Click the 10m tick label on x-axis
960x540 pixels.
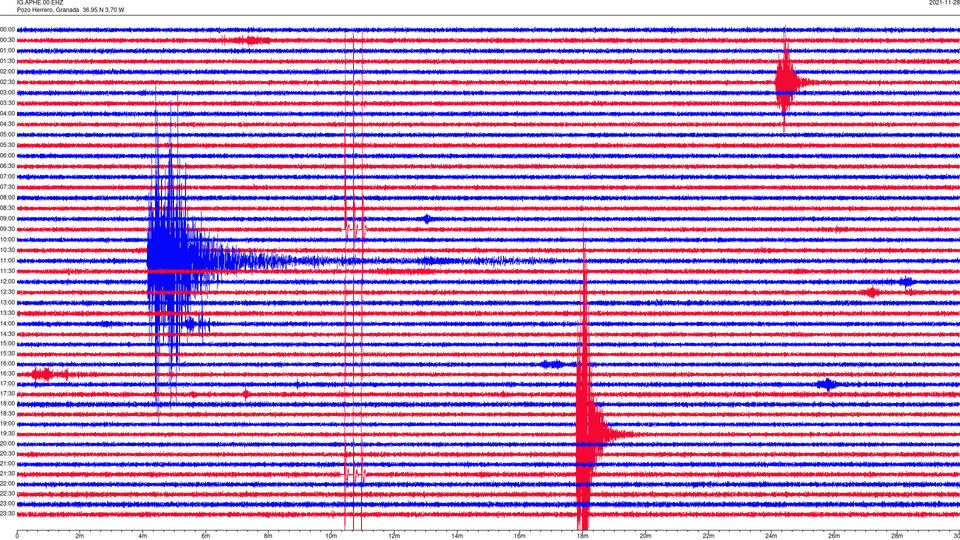point(331,536)
